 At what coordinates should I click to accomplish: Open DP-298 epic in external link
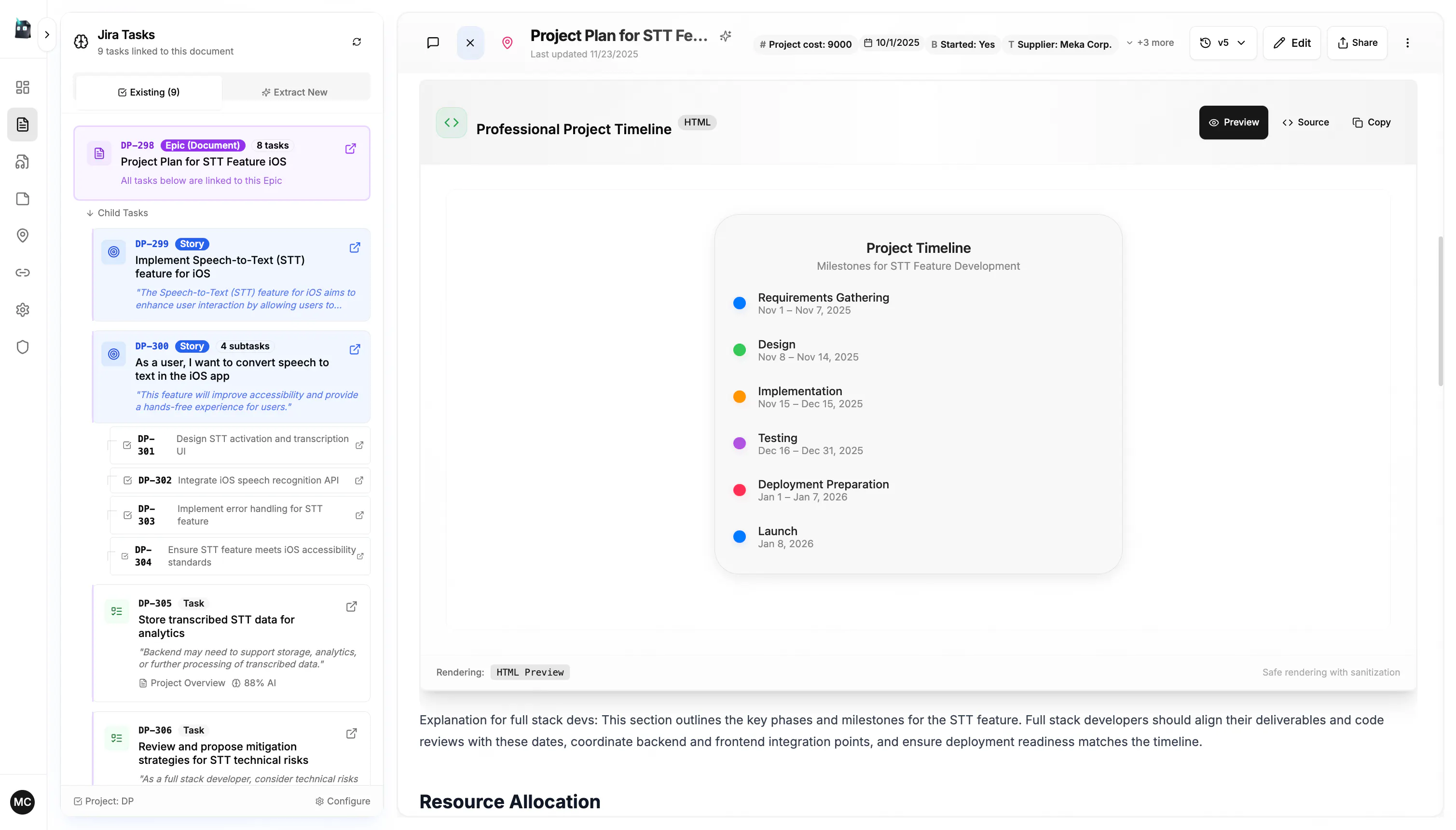pyautogui.click(x=350, y=149)
